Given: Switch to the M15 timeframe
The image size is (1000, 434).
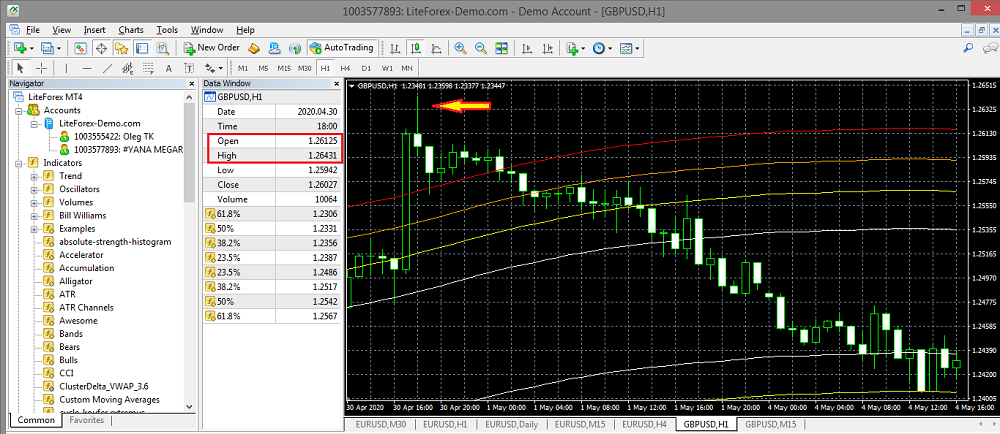Looking at the screenshot, I should click(284, 68).
